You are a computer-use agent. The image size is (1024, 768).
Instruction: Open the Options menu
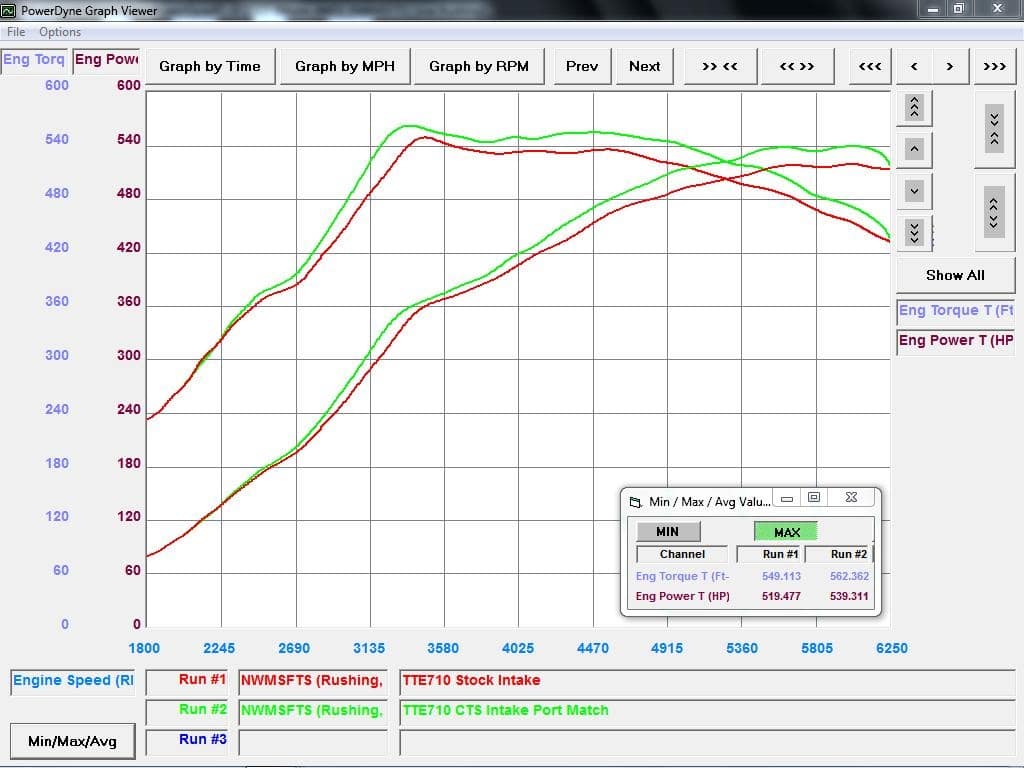click(x=59, y=31)
